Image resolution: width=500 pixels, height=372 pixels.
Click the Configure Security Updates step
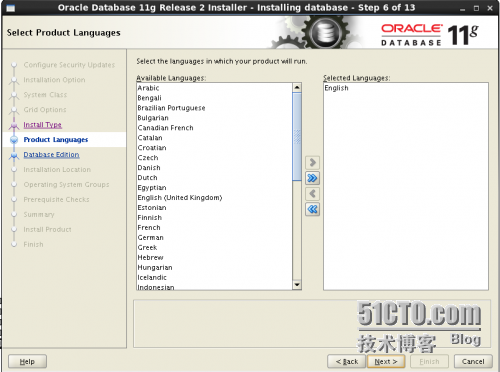[x=69, y=65]
